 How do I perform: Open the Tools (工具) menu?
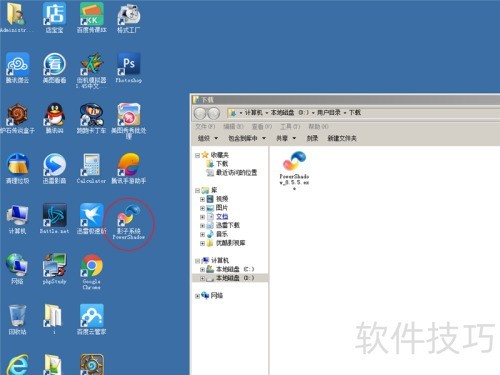coord(290,126)
